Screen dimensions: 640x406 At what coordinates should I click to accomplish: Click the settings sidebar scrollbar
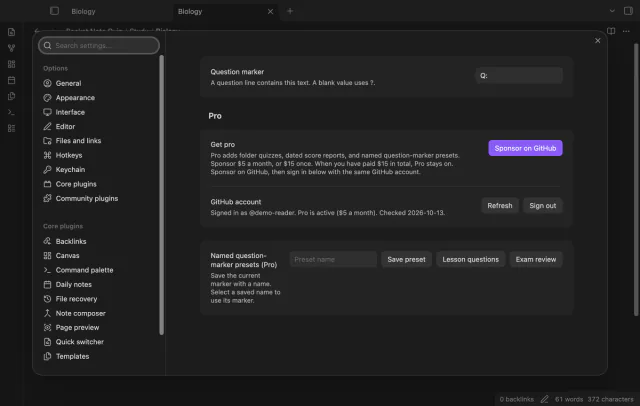pos(162,195)
